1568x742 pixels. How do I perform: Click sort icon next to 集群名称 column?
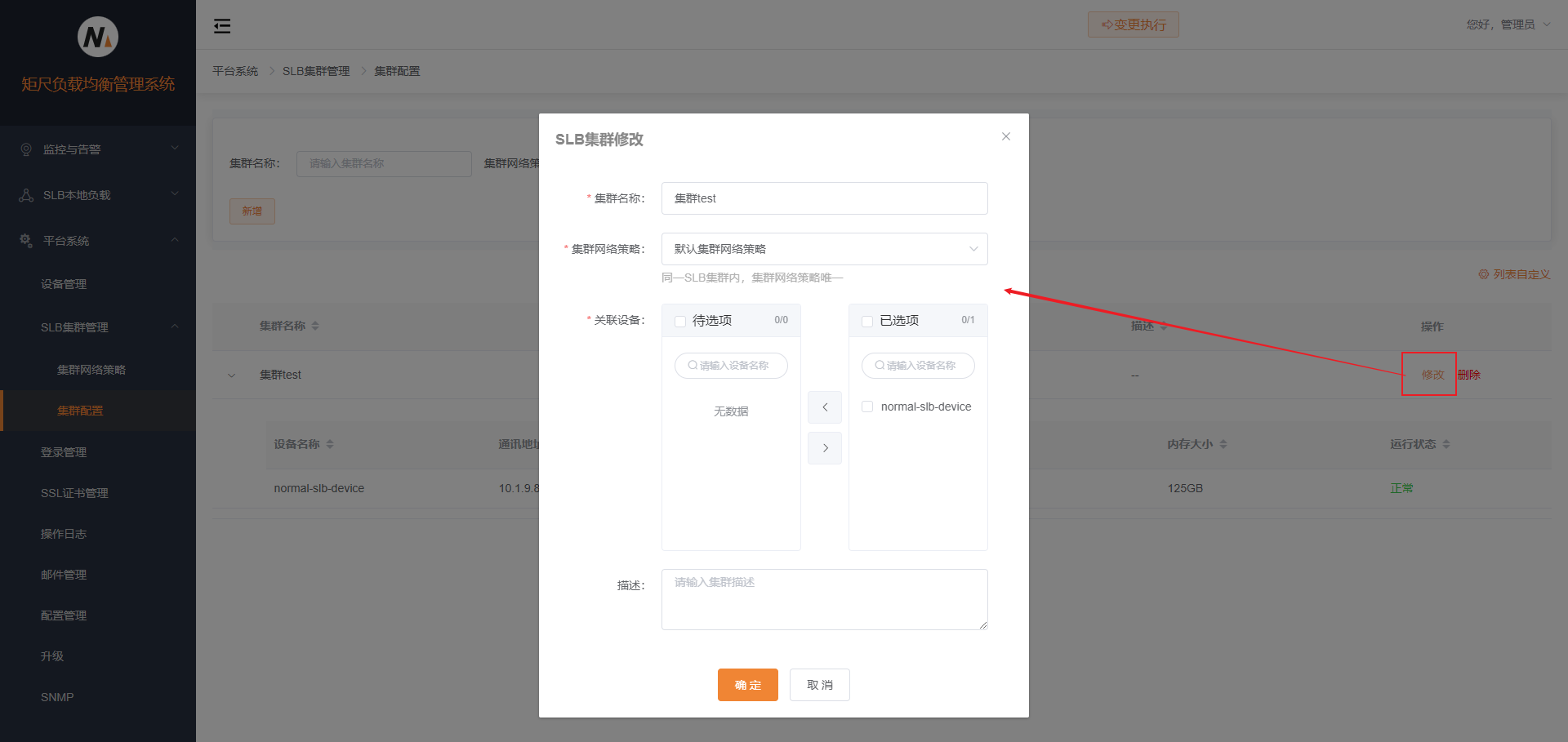pos(315,326)
